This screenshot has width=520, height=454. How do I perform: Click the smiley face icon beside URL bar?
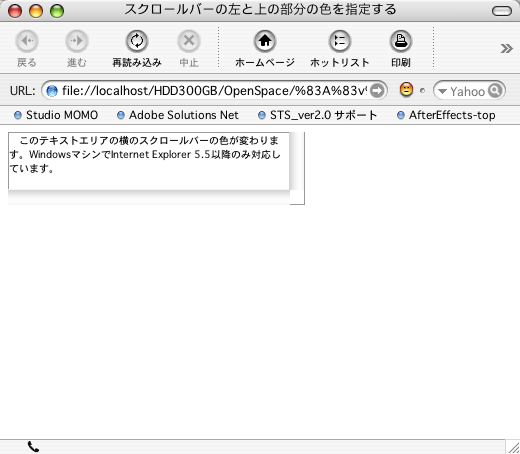[x=406, y=90]
